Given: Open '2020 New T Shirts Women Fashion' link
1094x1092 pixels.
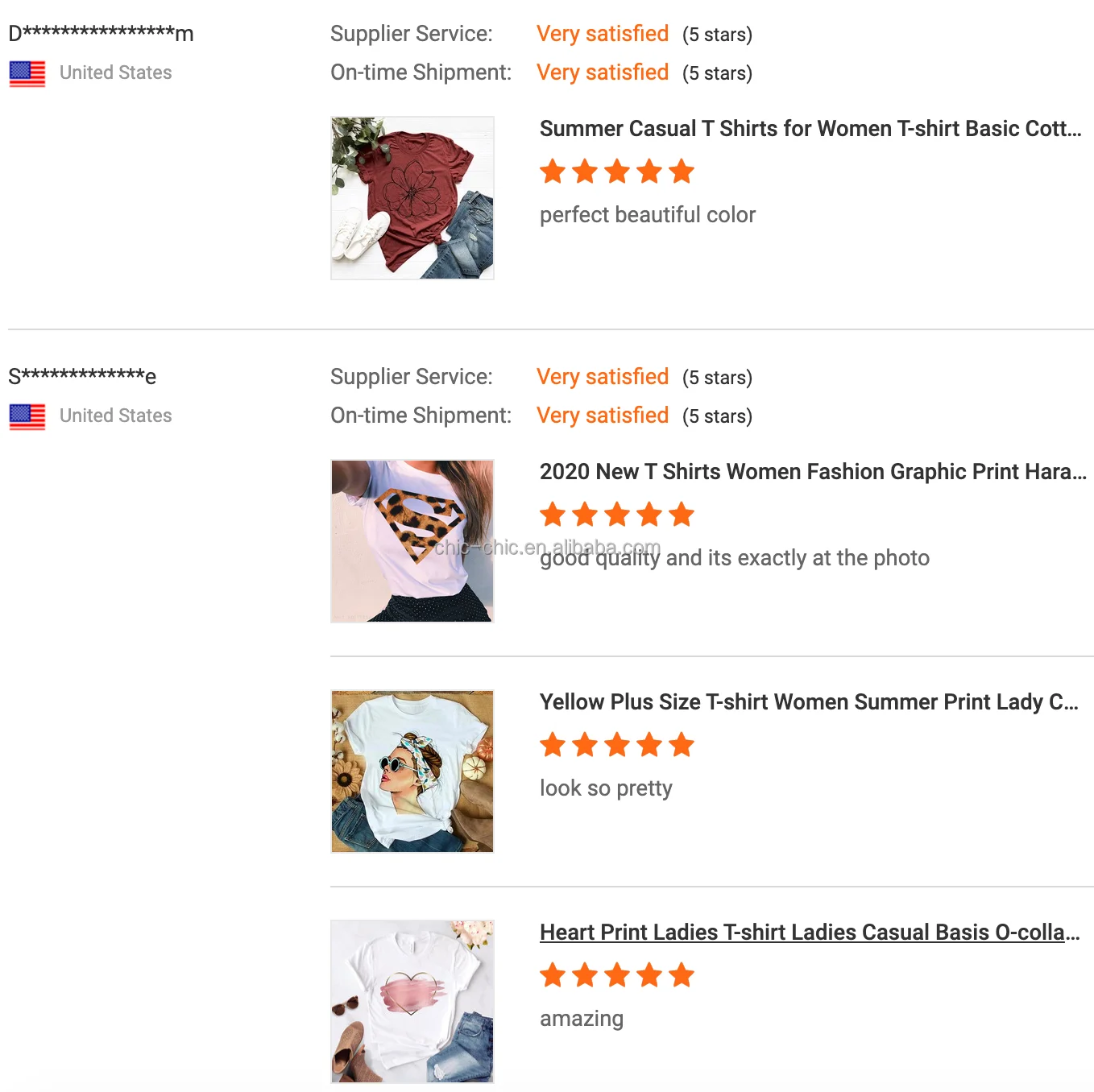Looking at the screenshot, I should click(x=812, y=472).
